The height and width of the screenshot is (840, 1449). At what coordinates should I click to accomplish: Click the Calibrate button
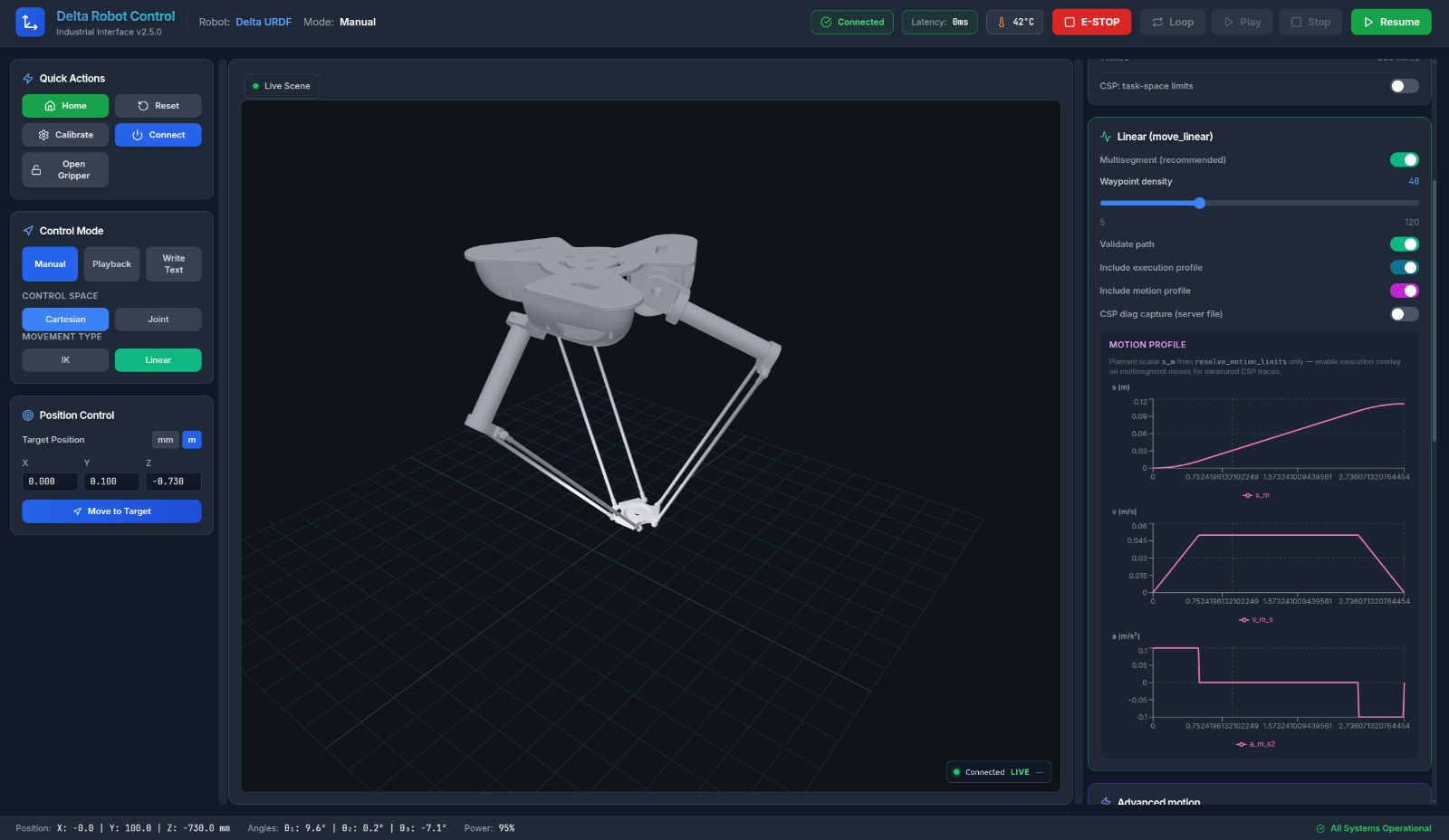click(65, 135)
